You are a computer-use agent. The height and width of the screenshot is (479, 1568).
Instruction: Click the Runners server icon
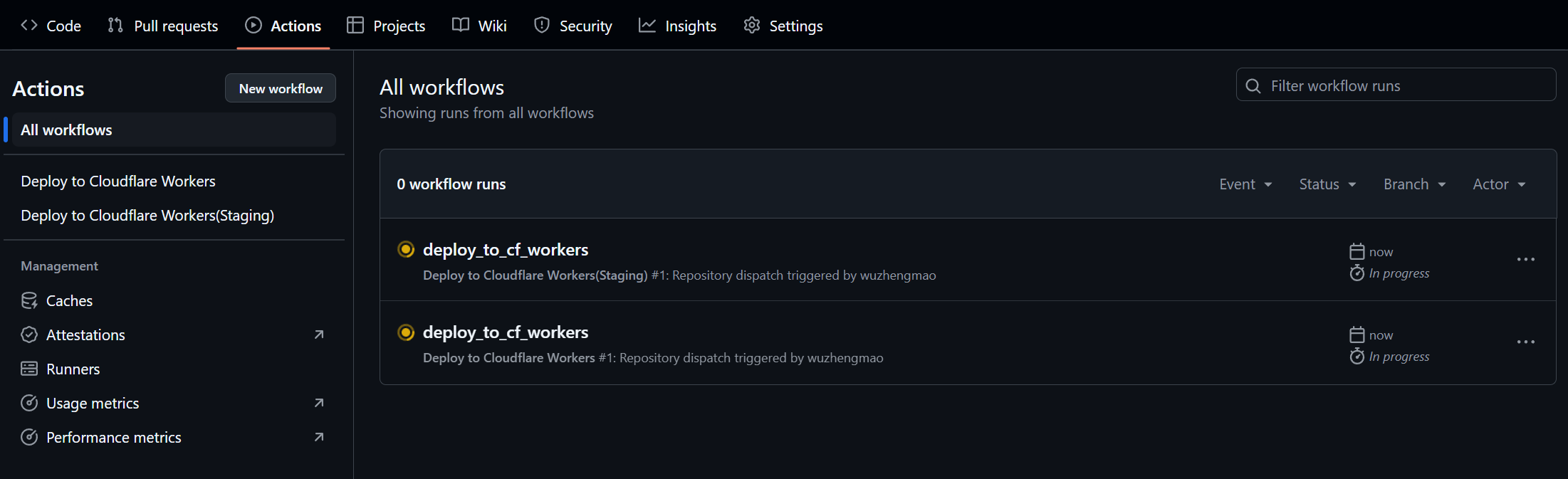point(29,369)
